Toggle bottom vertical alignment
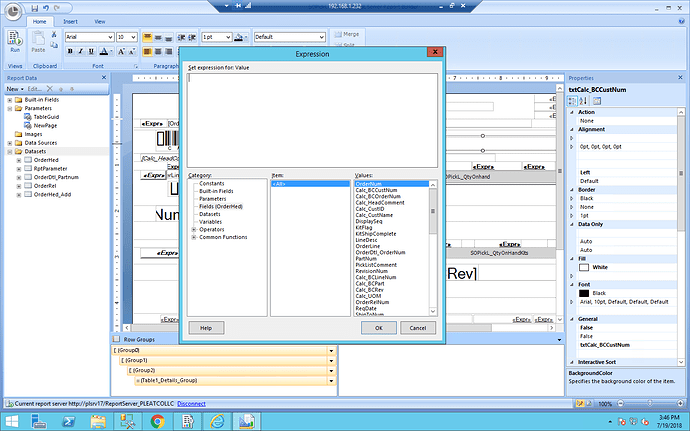 (169, 37)
